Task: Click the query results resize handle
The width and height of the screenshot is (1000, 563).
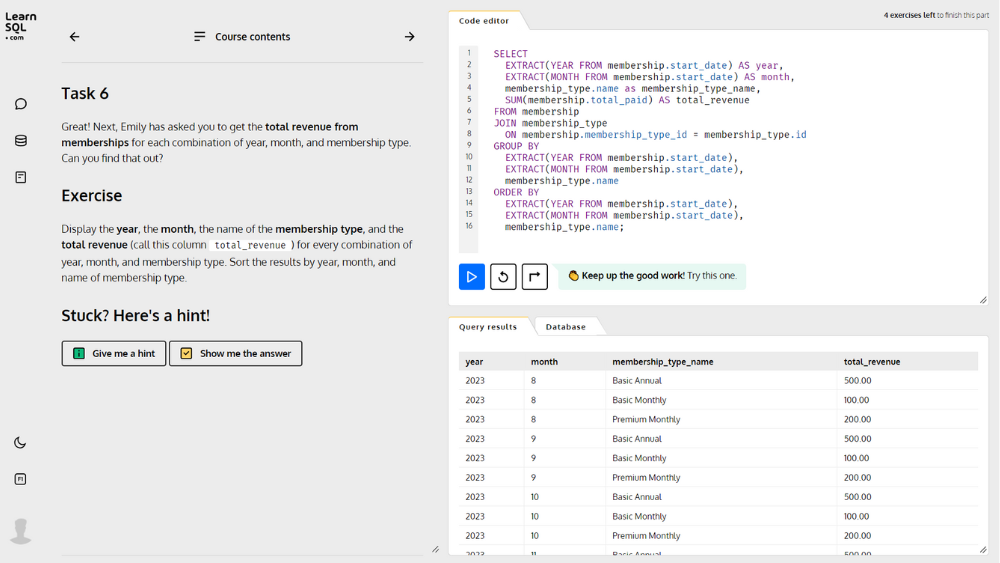Action: click(x=983, y=550)
